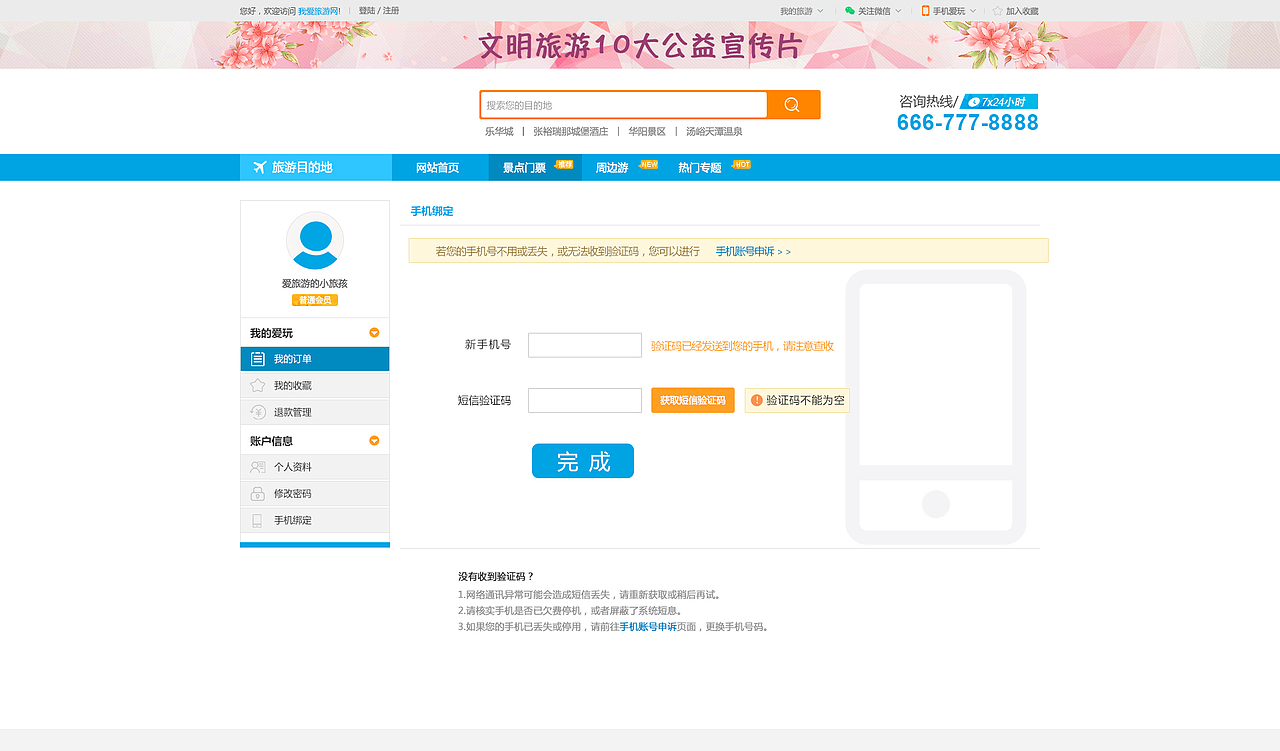Click the orange search magnifier icon
The image size is (1280, 751).
pyautogui.click(x=793, y=104)
